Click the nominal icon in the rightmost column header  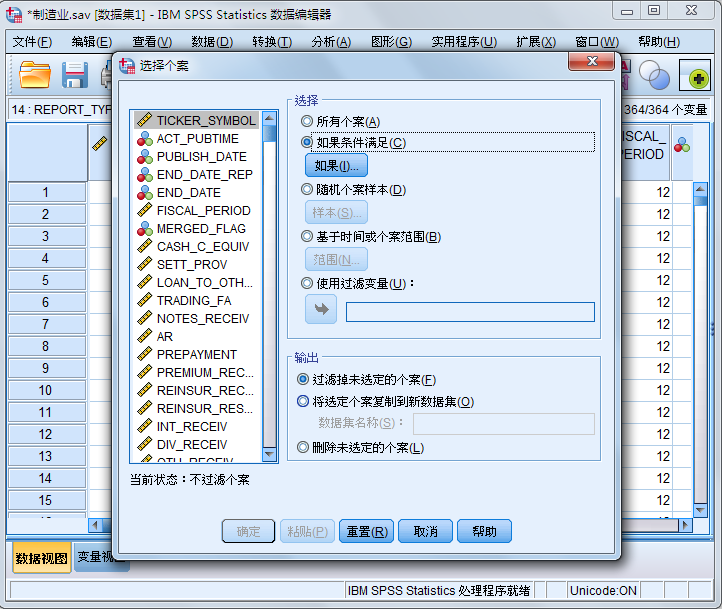tap(682, 145)
